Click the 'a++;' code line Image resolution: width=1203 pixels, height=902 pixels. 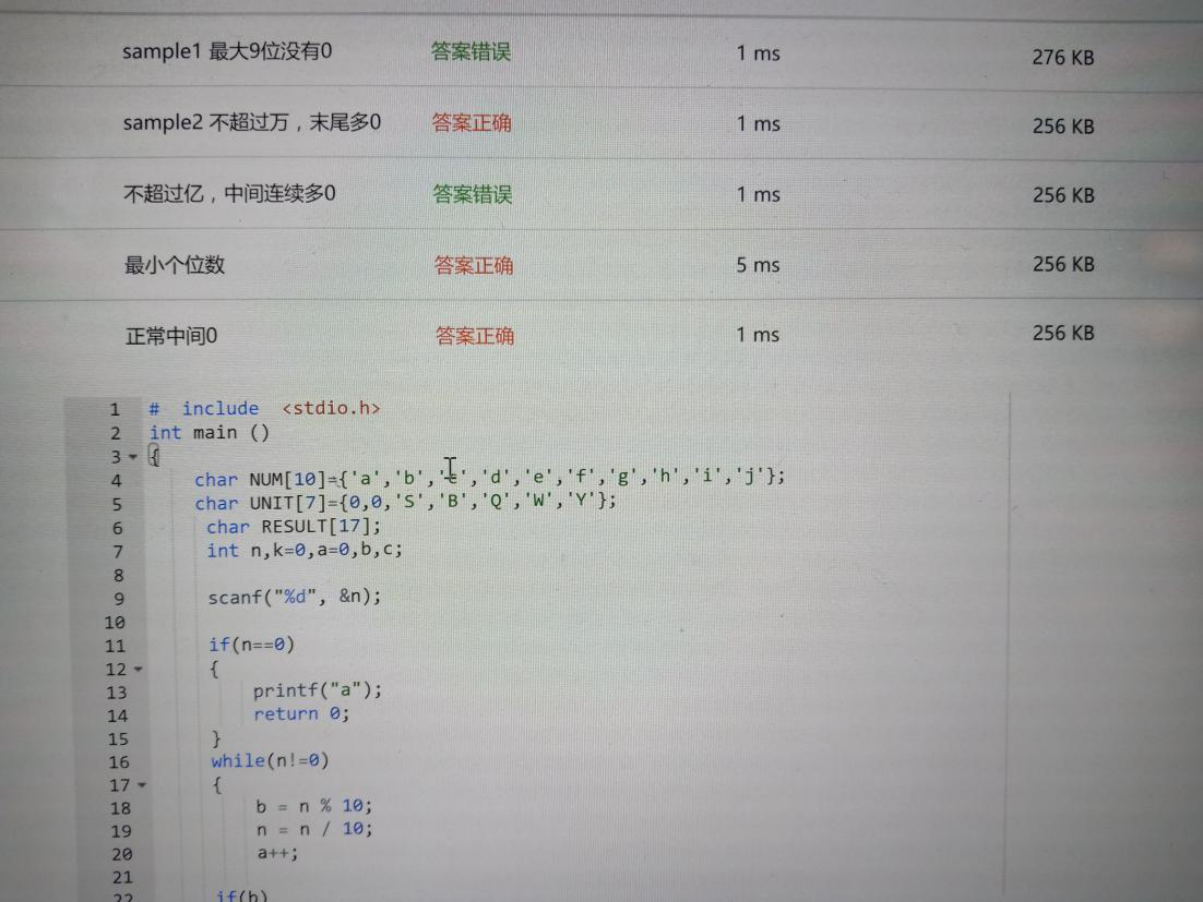click(278, 853)
